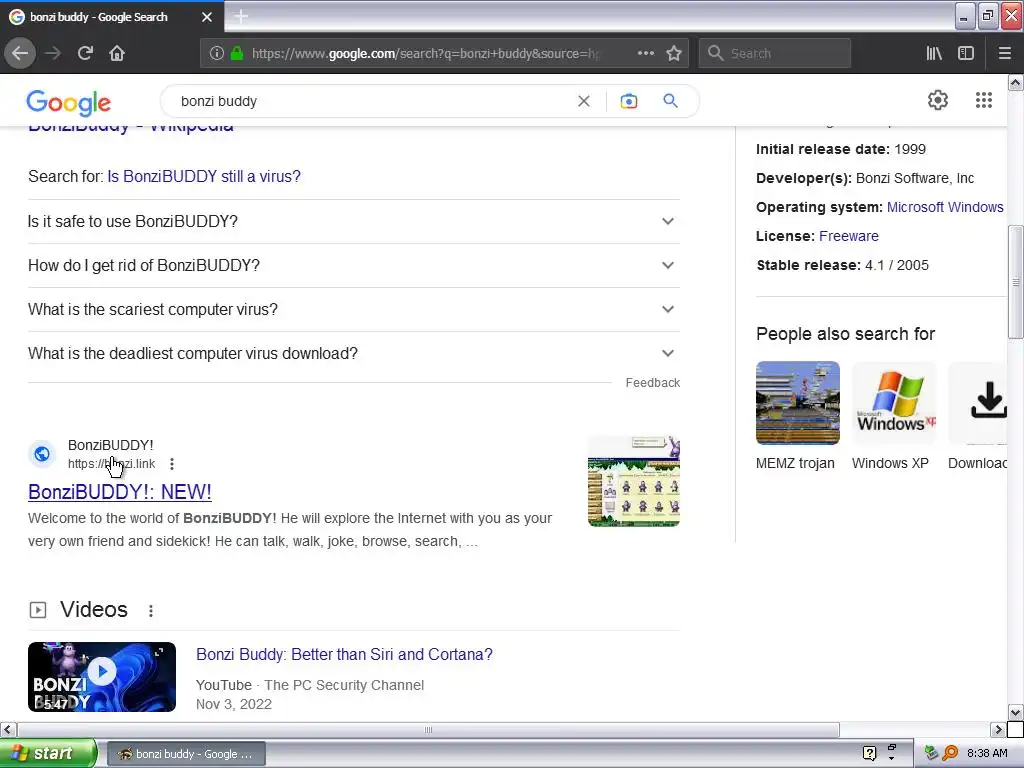
Task: Go back with the browser back arrow
Action: pyautogui.click(x=20, y=53)
